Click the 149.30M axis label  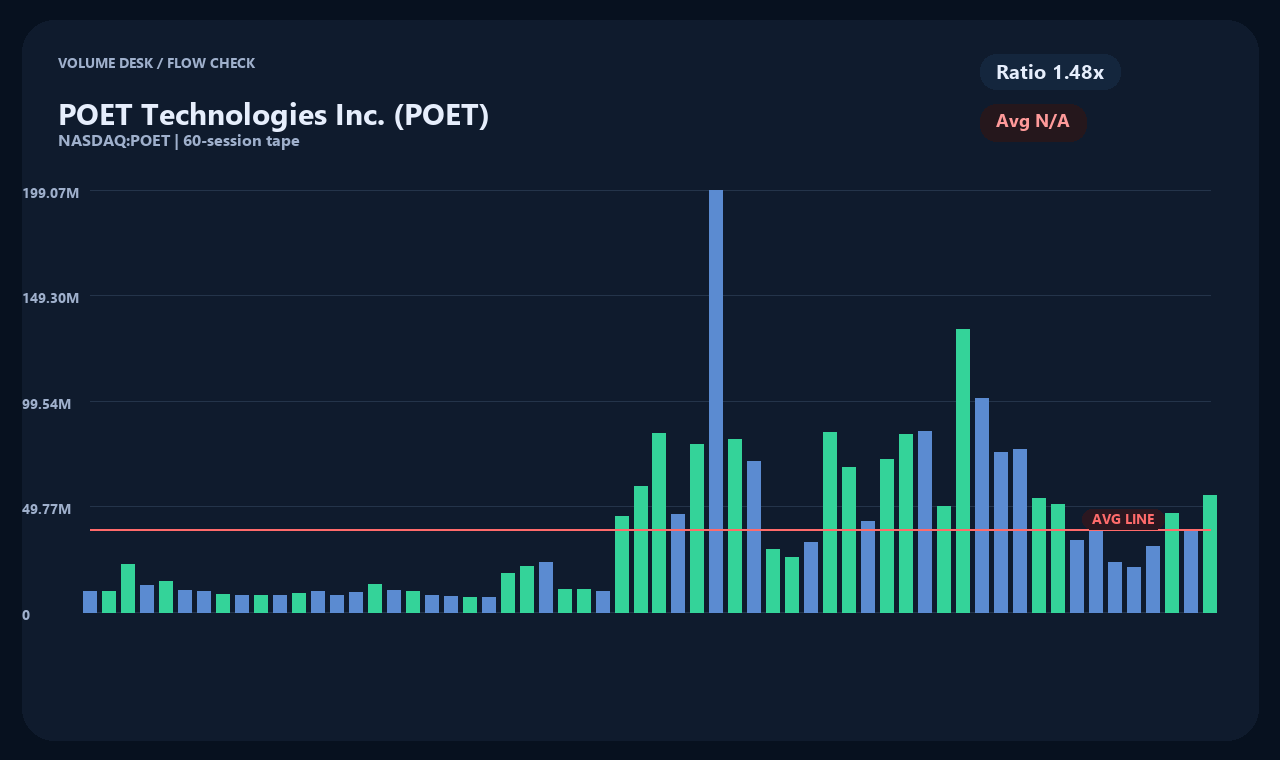click(50, 298)
